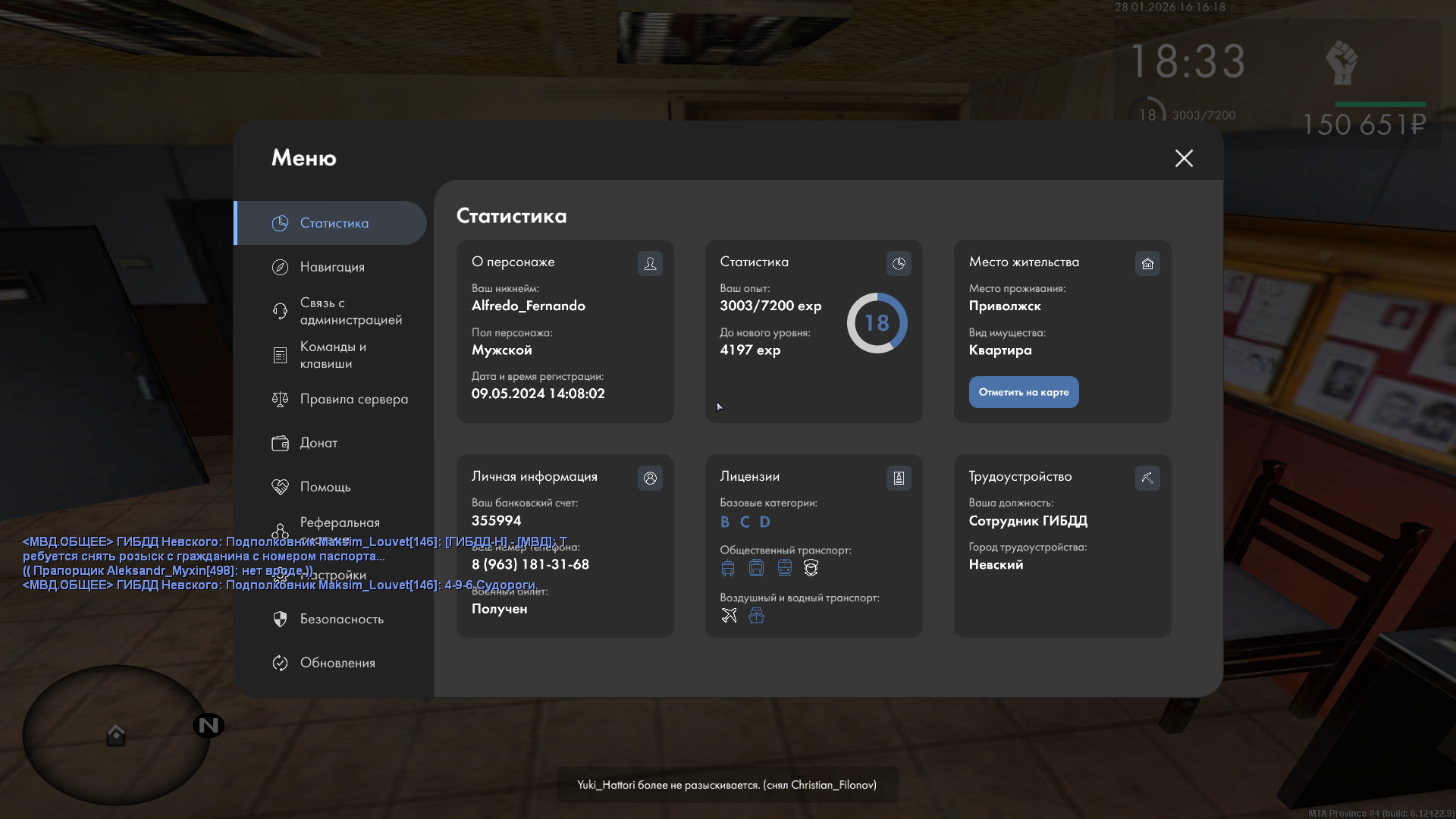Click the boat license icon
Image resolution: width=1456 pixels, height=819 pixels.
click(x=756, y=615)
